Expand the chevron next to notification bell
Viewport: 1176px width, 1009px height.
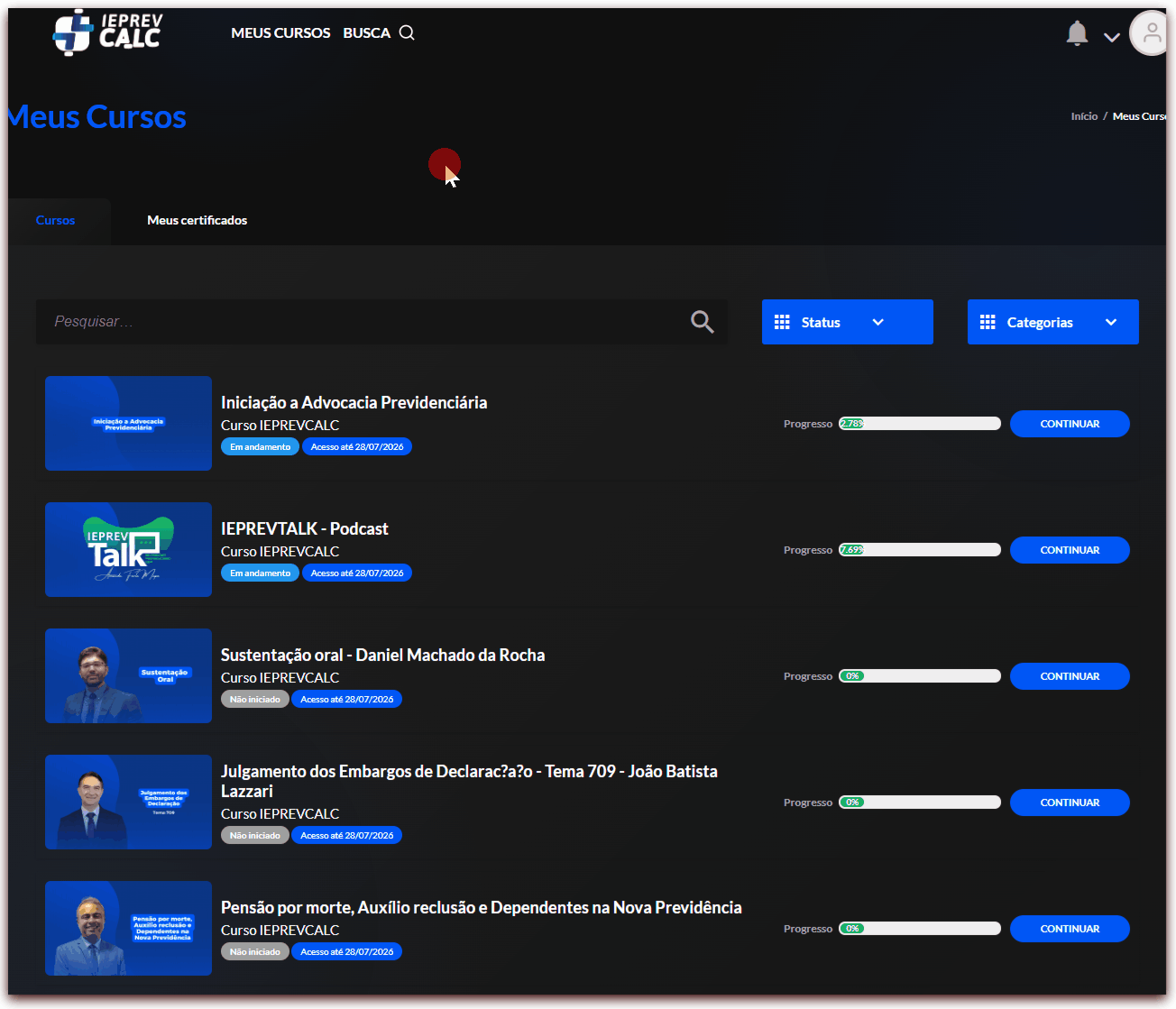click(x=1112, y=37)
